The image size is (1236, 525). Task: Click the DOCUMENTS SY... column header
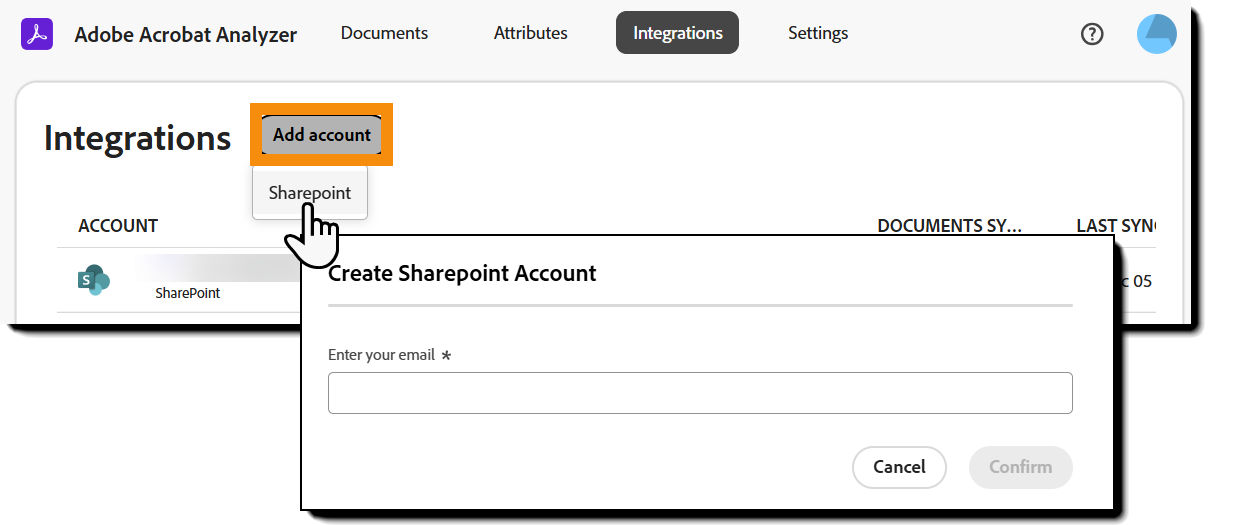(x=949, y=226)
